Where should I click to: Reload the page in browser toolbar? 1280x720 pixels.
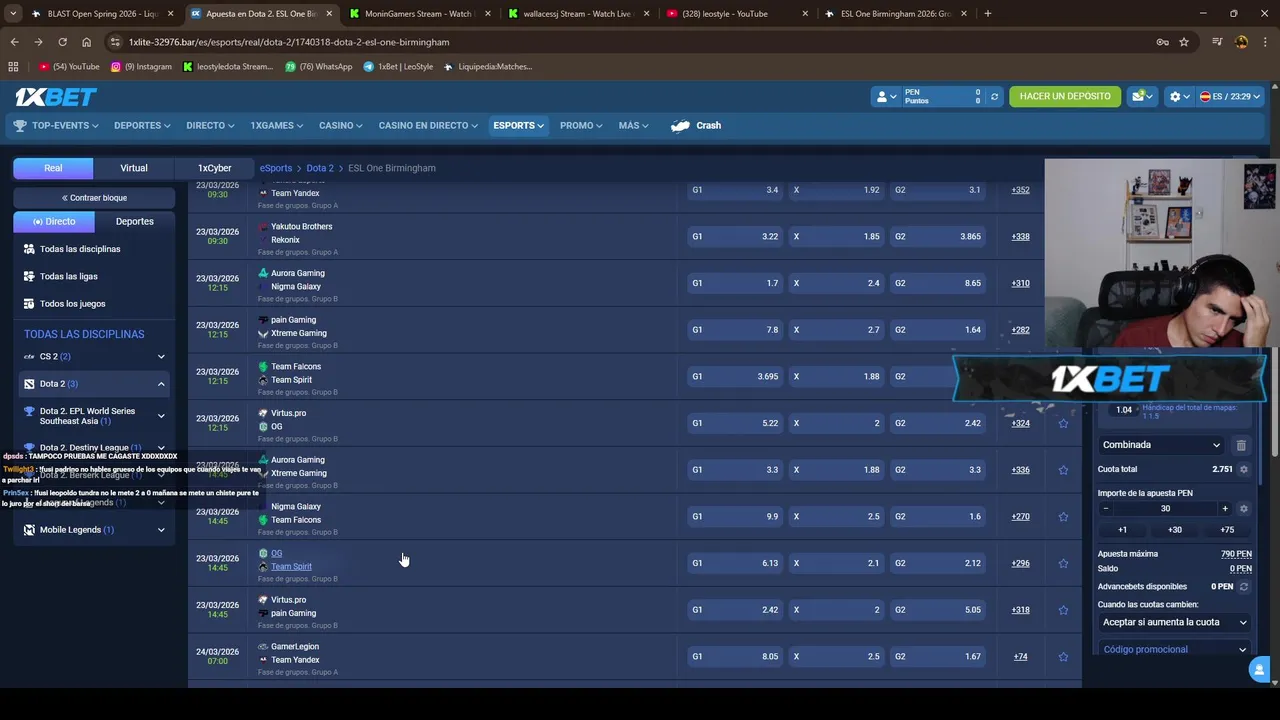62,42
